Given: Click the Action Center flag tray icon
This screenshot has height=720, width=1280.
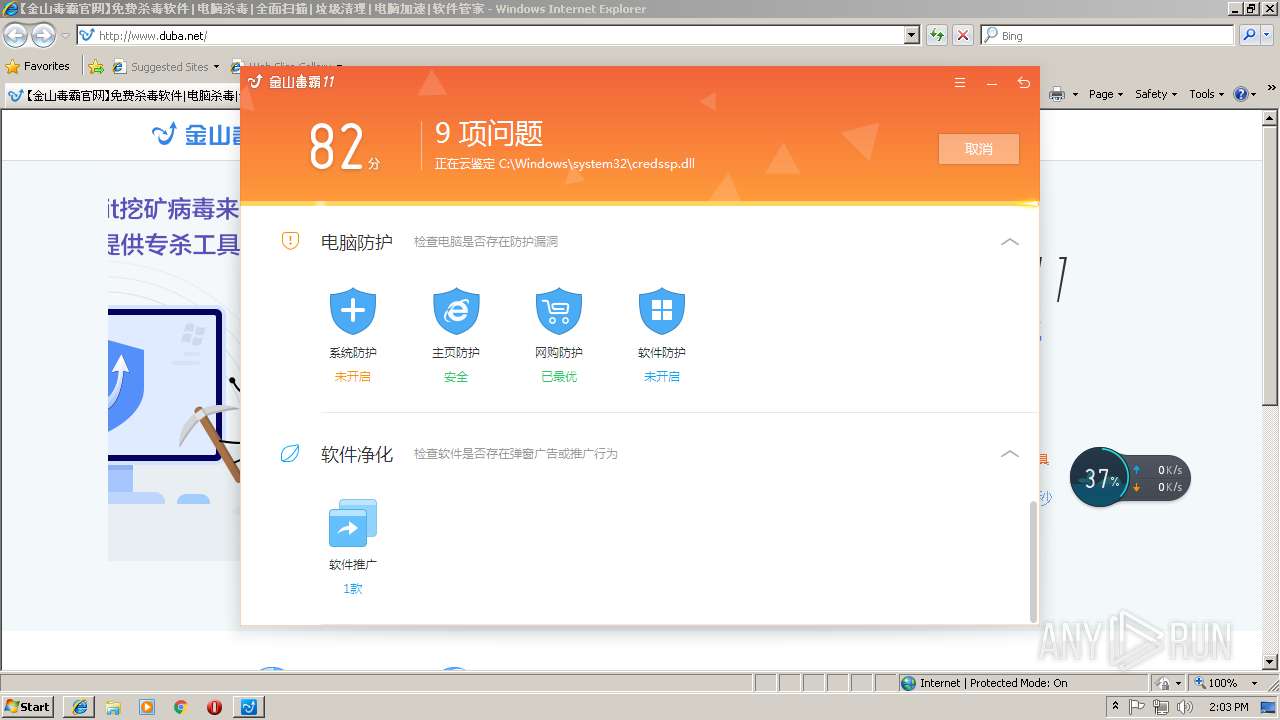Looking at the screenshot, I should (x=1138, y=707).
